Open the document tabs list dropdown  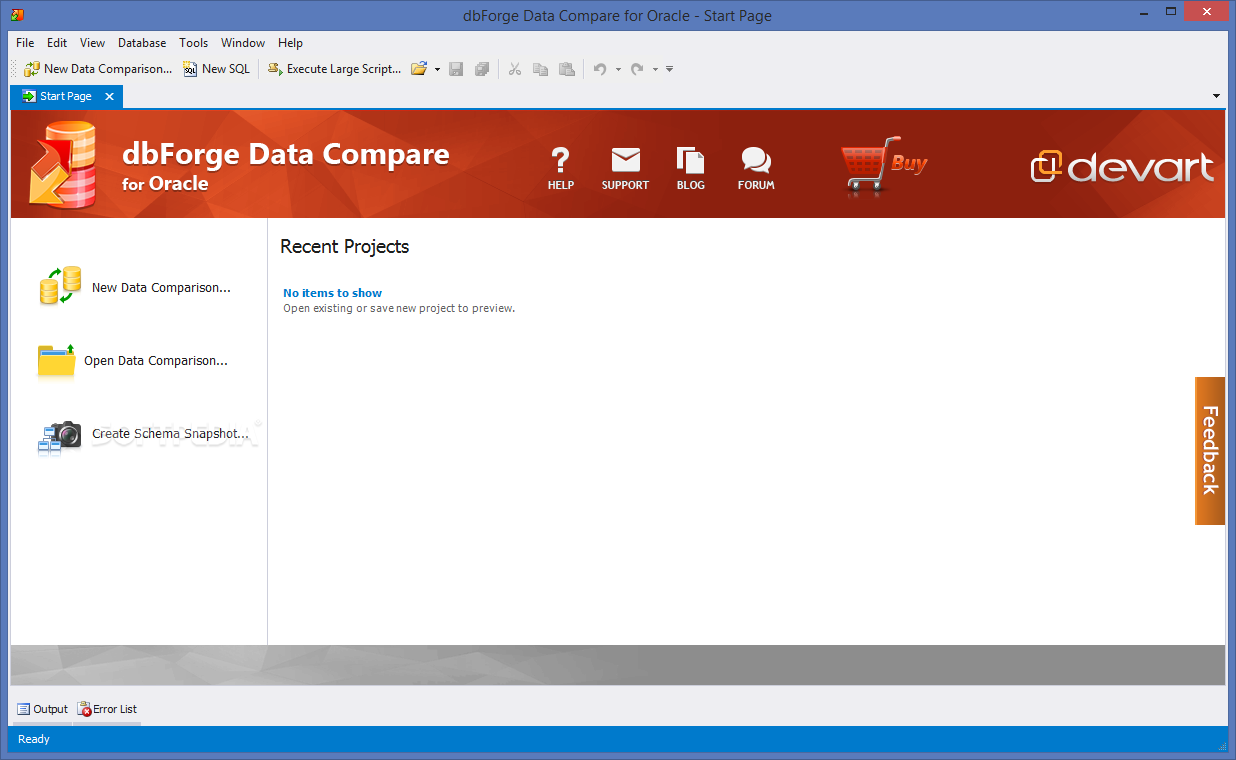click(x=1216, y=96)
